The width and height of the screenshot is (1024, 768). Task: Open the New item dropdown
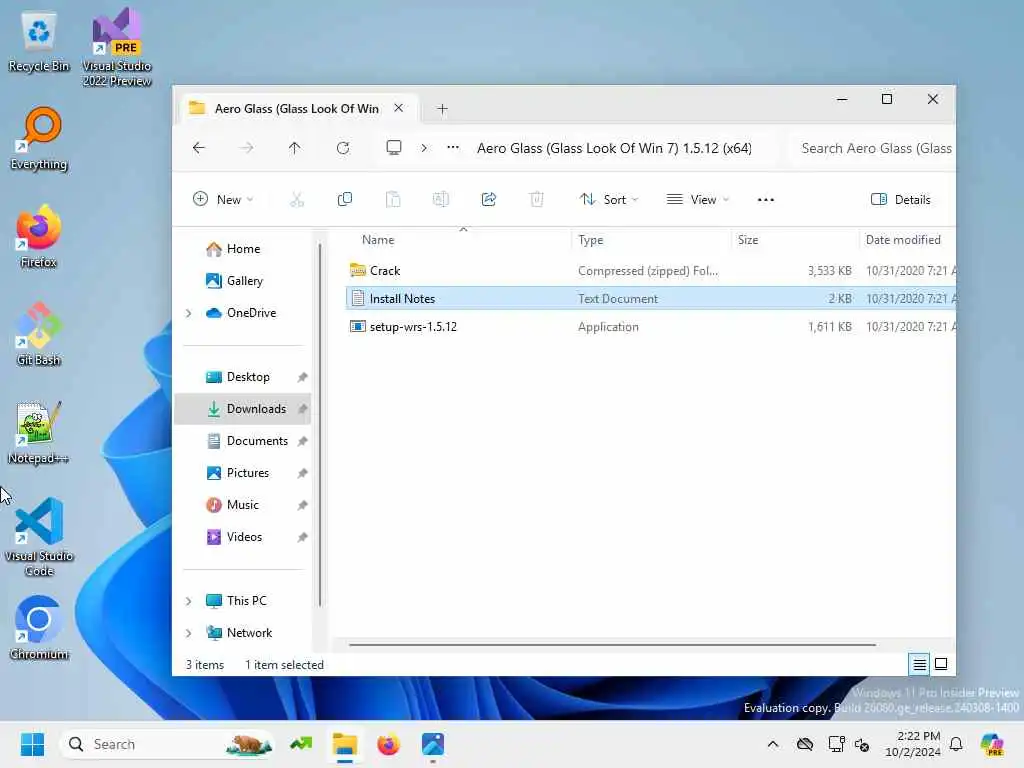point(223,199)
